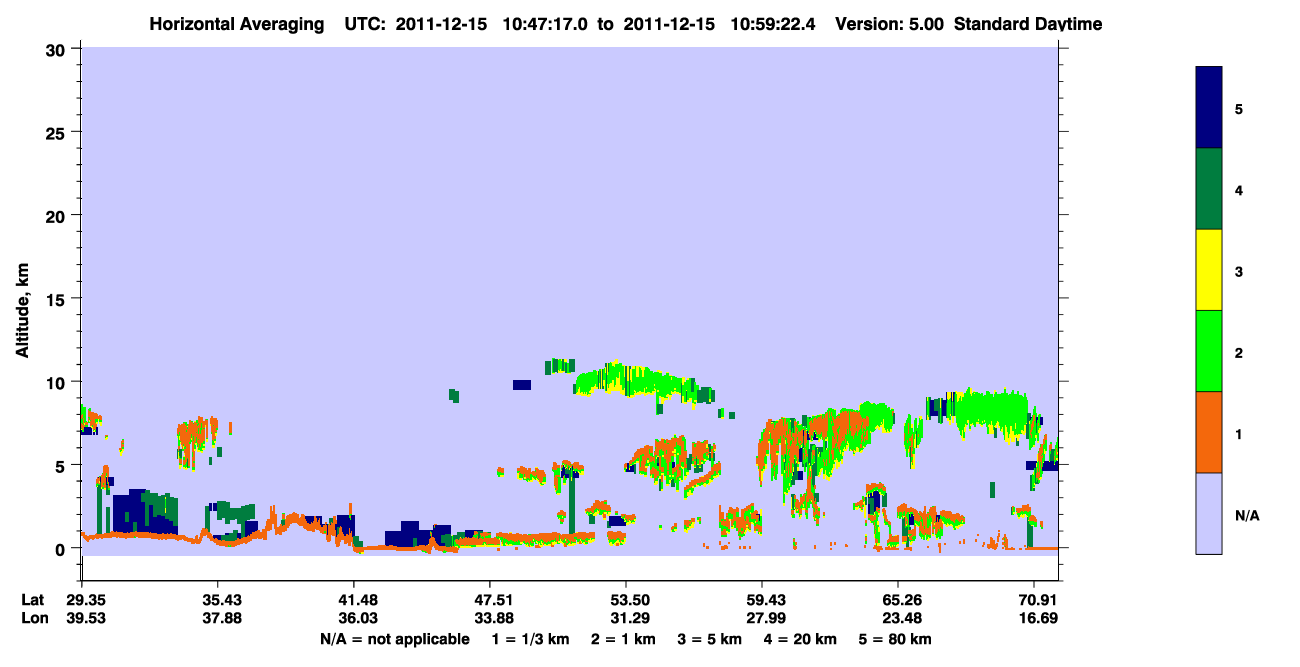Viewport: 1300px width, 667px height.
Task: Click the bright green legend swatch for 2
Action: [x=1209, y=351]
